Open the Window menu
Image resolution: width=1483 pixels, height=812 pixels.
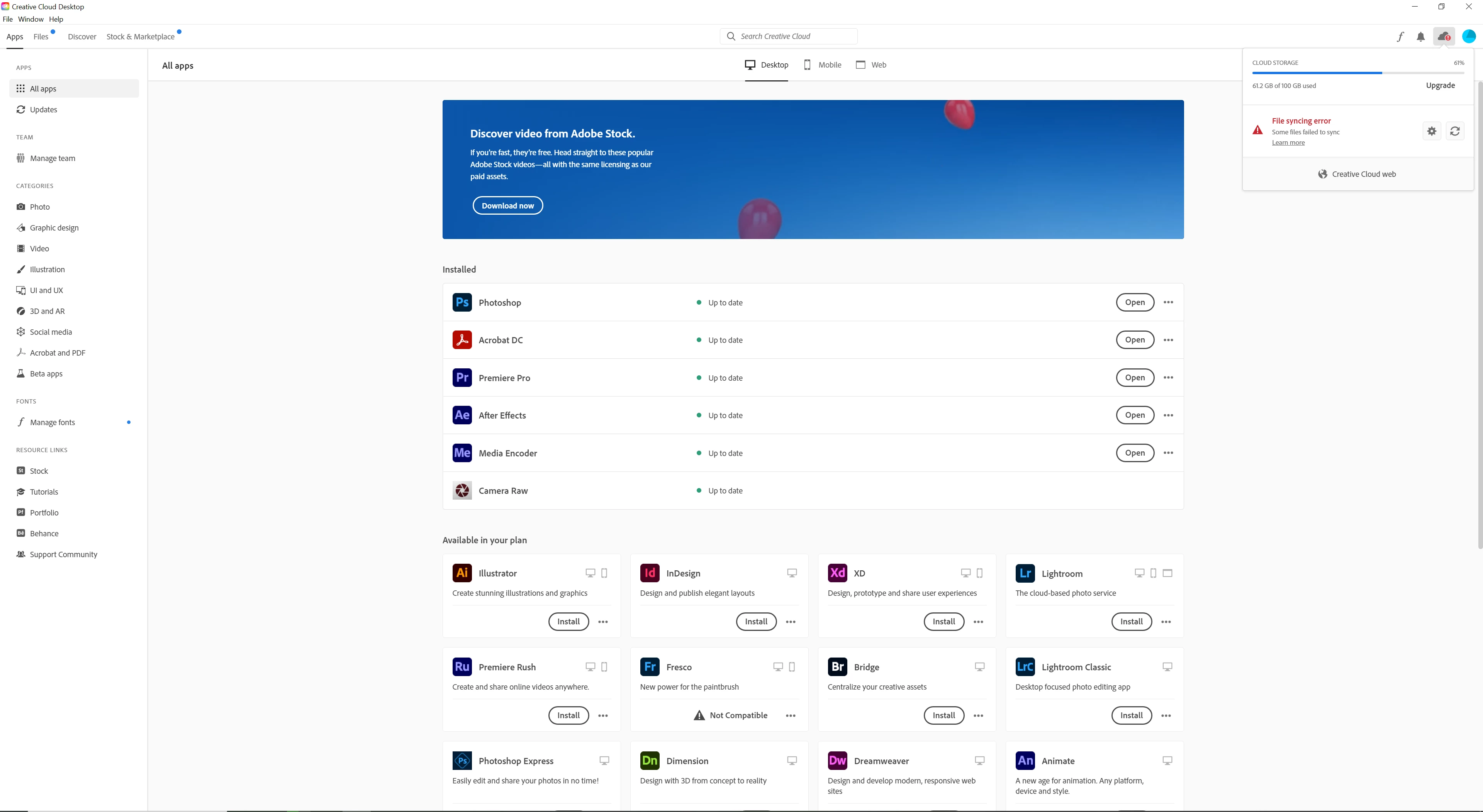(31, 19)
